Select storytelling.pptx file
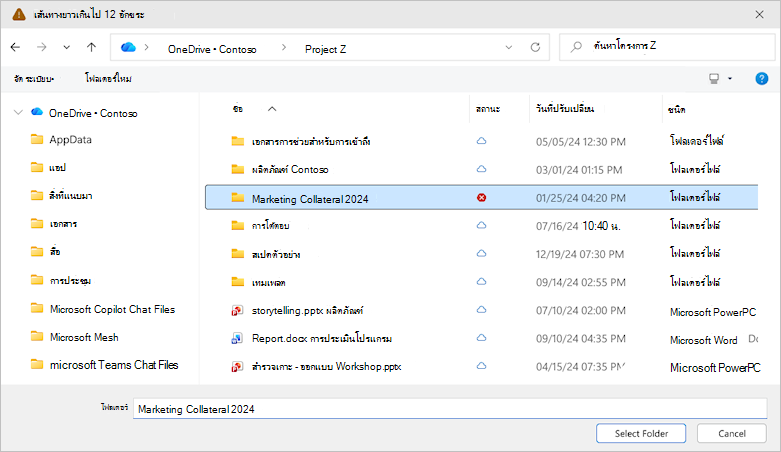 tap(307, 310)
